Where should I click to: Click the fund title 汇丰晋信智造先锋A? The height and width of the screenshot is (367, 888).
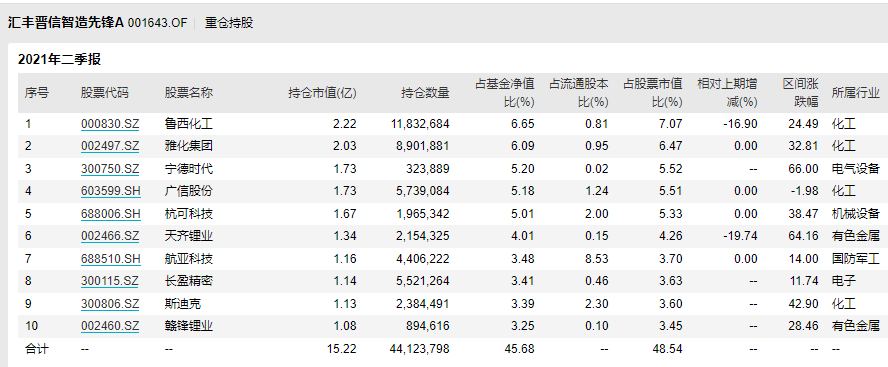[66, 23]
